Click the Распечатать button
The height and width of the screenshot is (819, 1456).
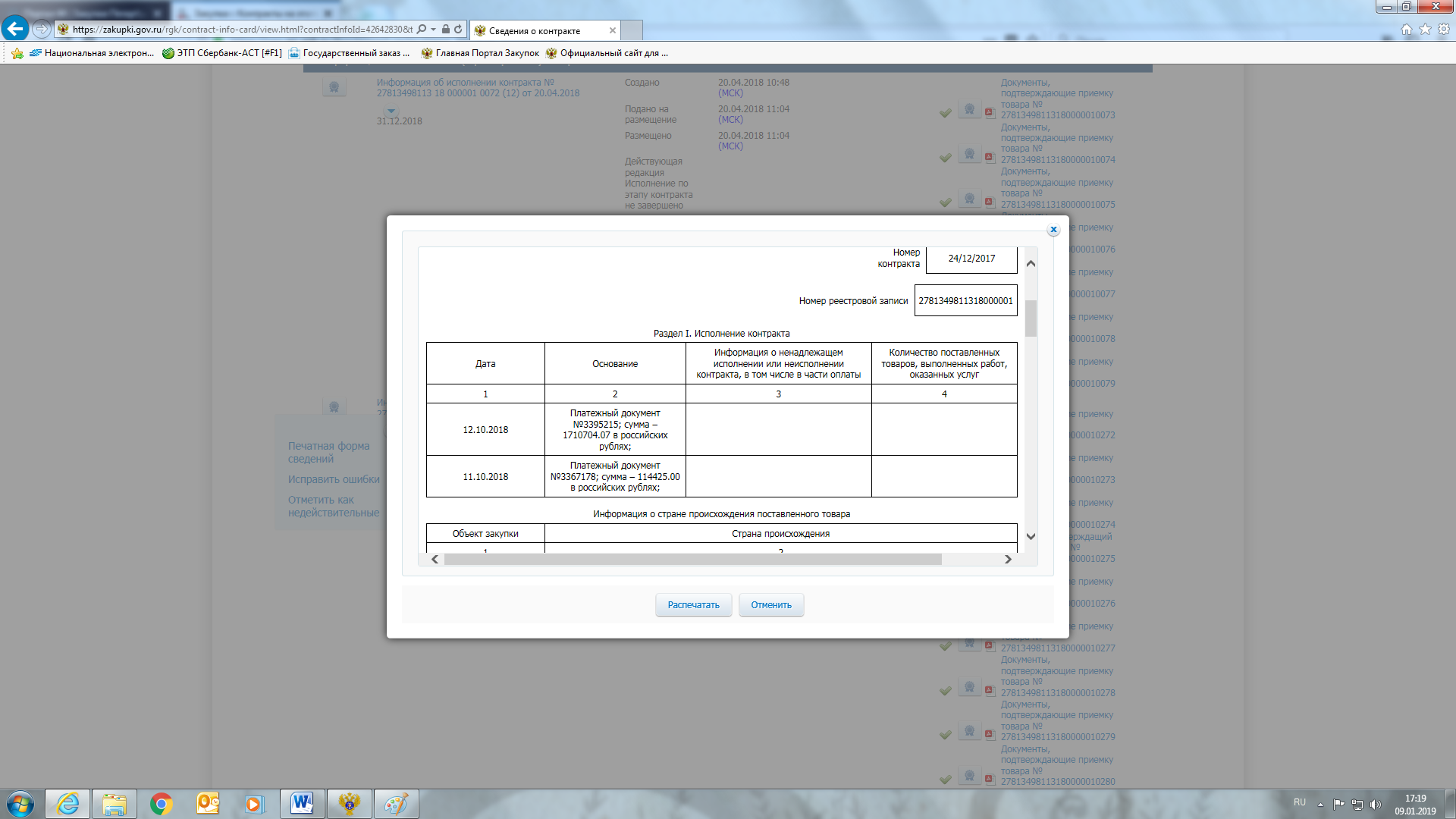click(693, 605)
